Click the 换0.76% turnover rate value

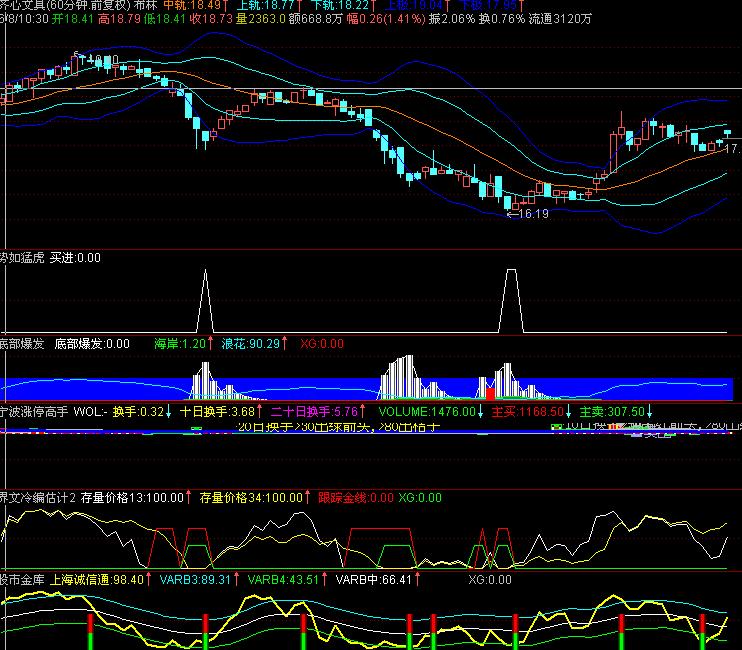point(501,19)
